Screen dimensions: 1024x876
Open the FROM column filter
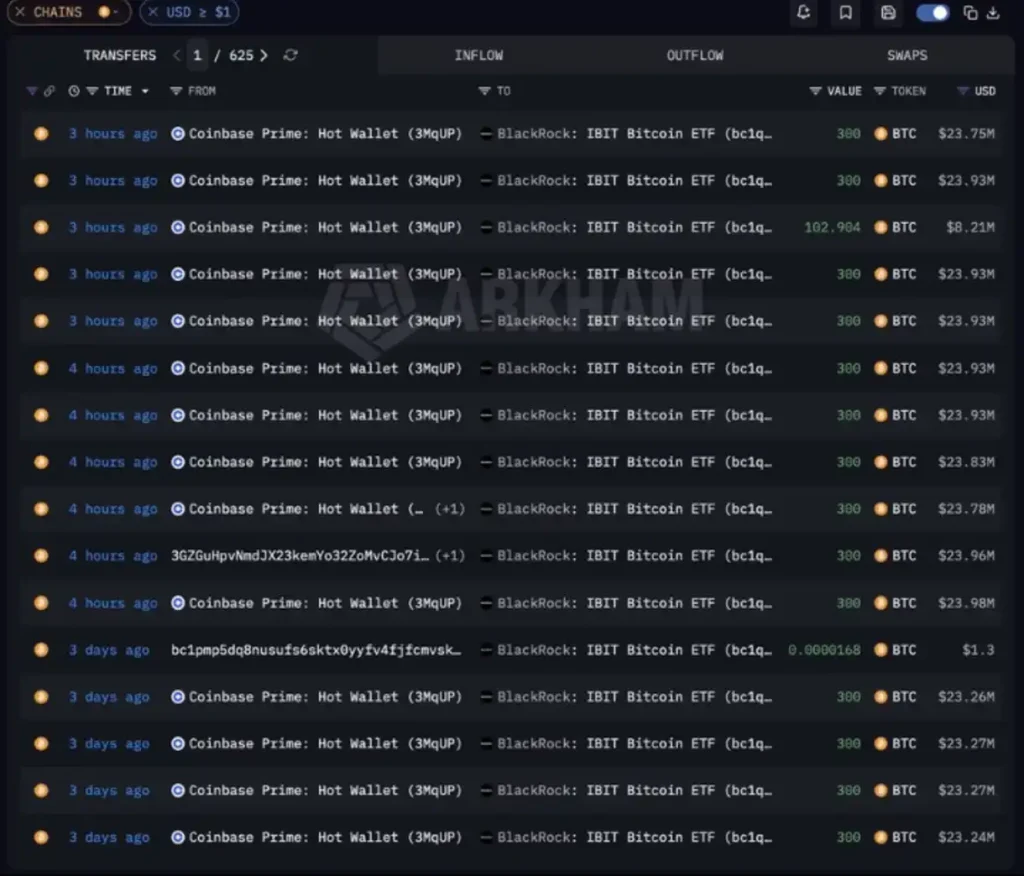[176, 91]
